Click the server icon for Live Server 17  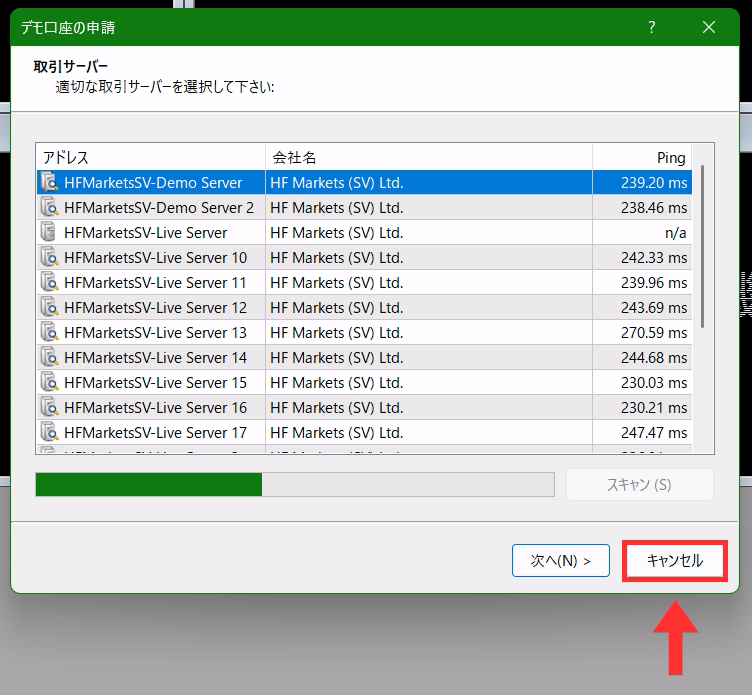tap(49, 432)
